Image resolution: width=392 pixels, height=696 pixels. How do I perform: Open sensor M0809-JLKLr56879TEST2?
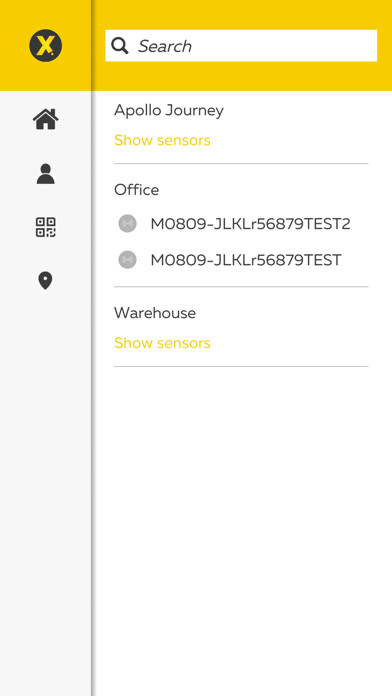click(250, 224)
